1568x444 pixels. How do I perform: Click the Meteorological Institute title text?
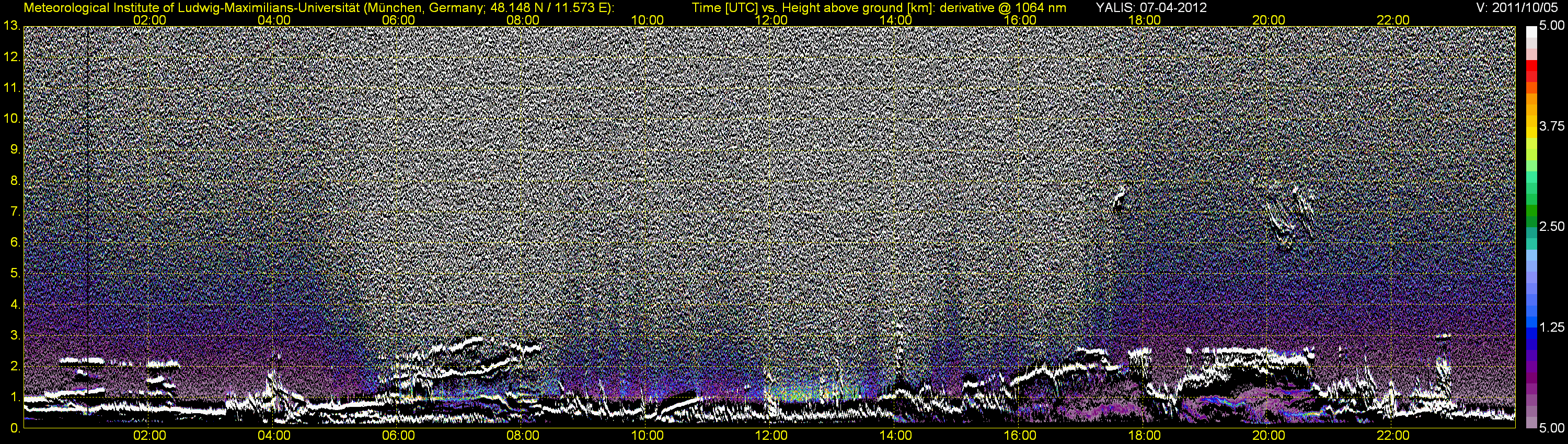click(318, 8)
